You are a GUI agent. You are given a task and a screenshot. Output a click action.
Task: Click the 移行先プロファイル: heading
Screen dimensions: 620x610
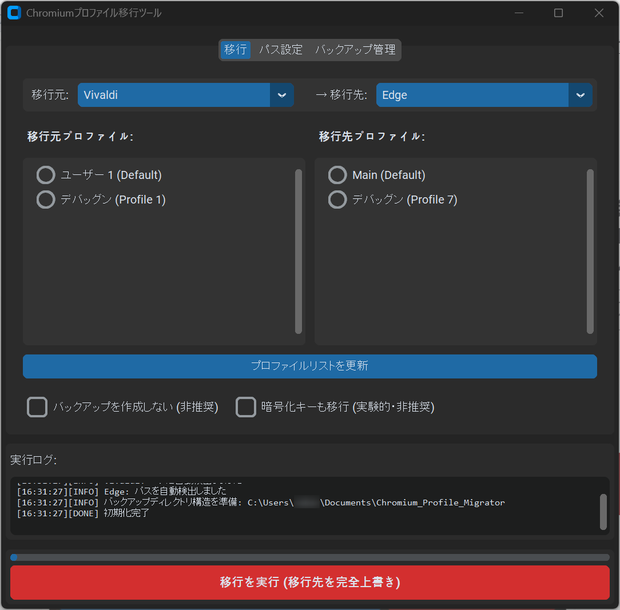coord(372,136)
